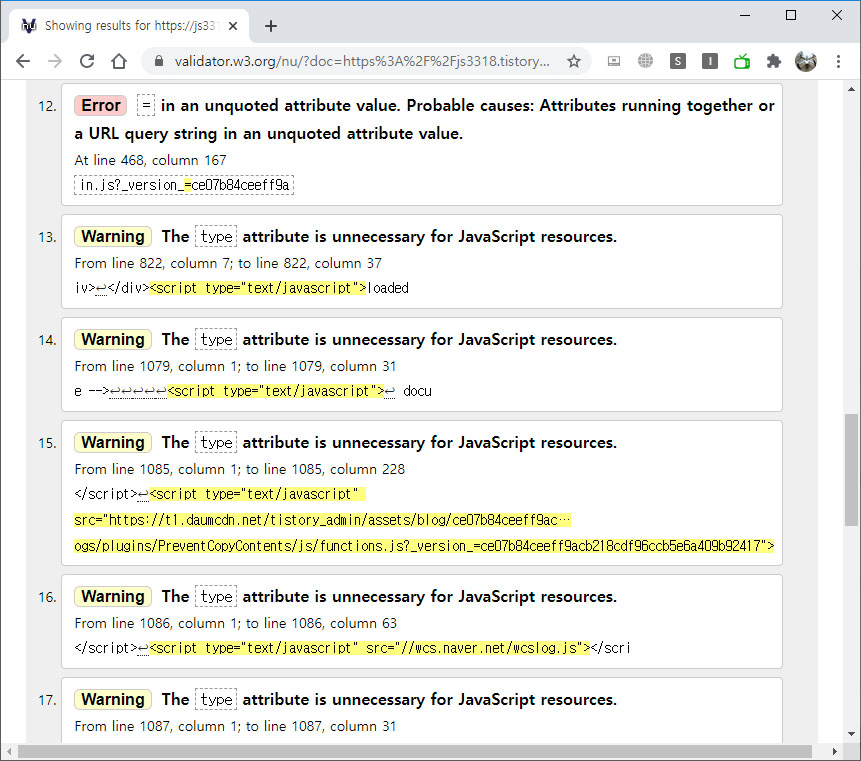Click the horizontal scrollbar thumb
Viewport: 861px width, 761px height.
point(415,751)
